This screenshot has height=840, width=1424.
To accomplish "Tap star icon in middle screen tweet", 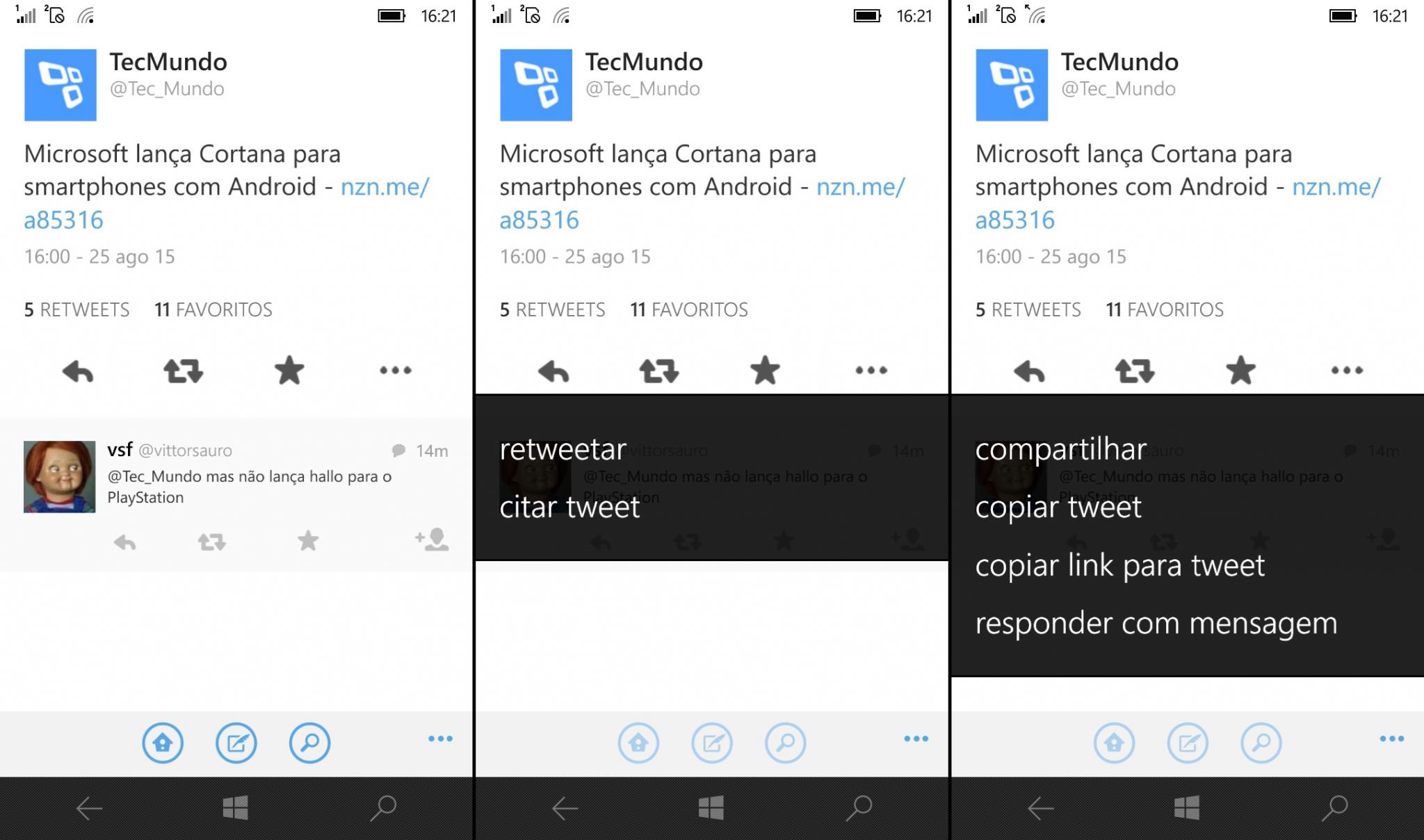I will pyautogui.click(x=765, y=370).
